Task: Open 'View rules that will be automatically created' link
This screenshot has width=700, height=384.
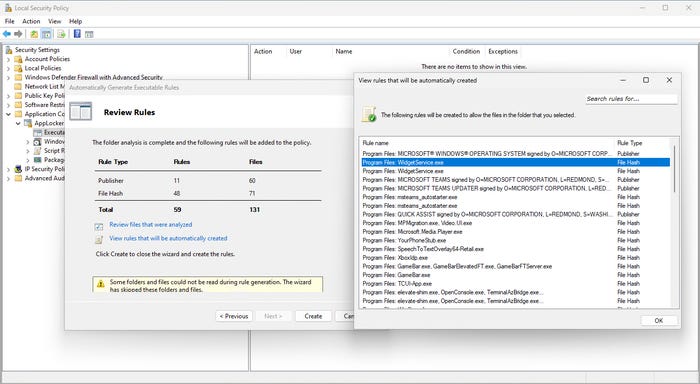Action: (x=168, y=238)
